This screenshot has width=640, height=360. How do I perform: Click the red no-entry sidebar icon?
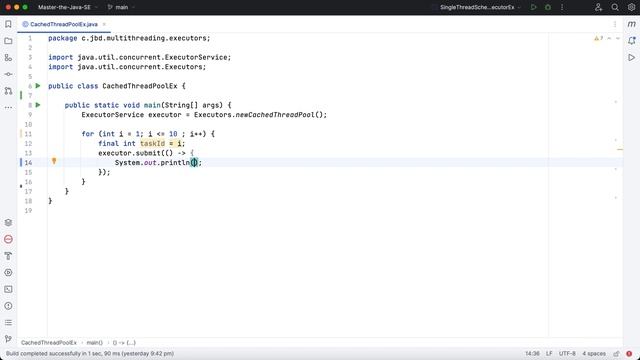(8, 239)
